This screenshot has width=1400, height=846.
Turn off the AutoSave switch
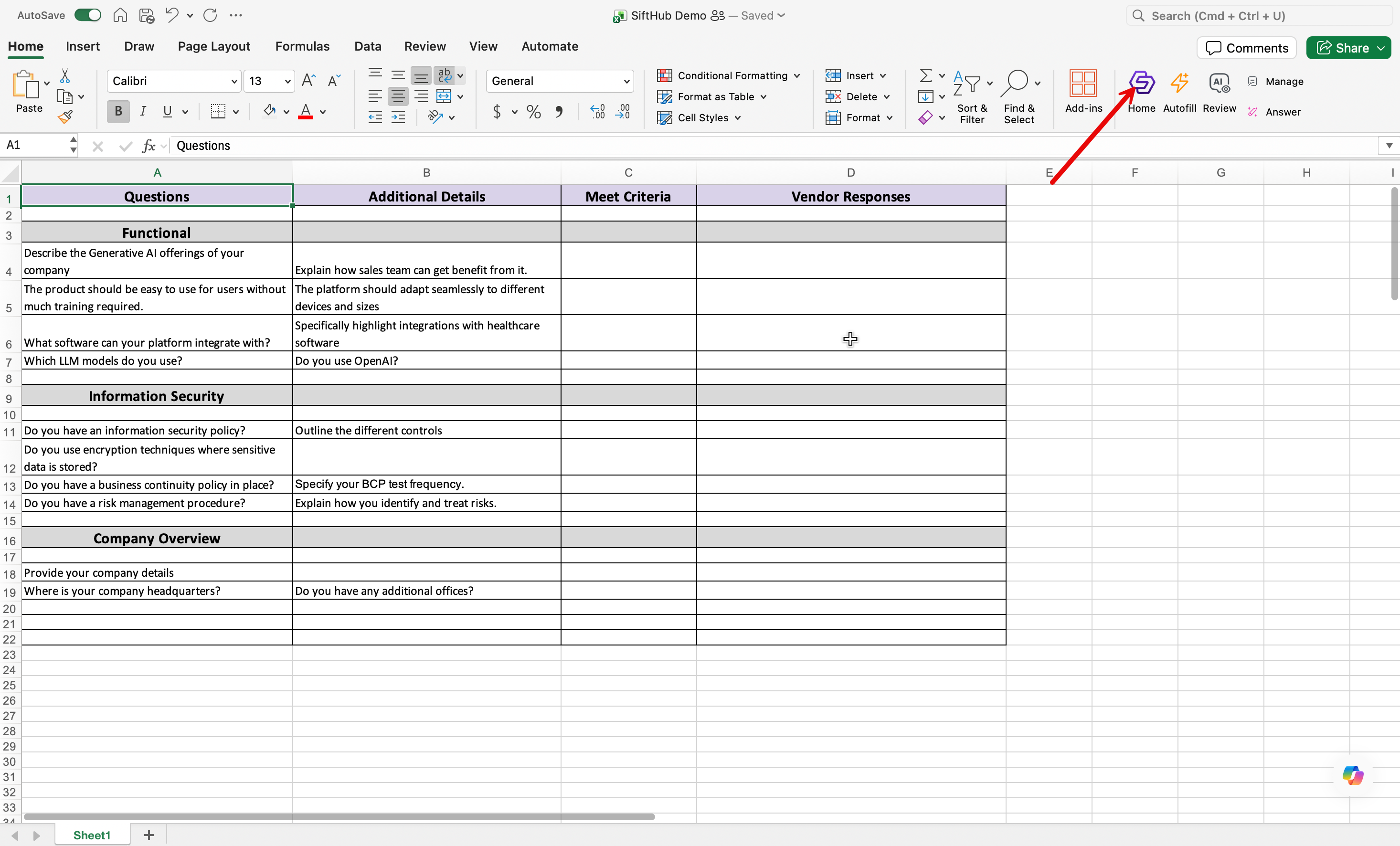(87, 15)
